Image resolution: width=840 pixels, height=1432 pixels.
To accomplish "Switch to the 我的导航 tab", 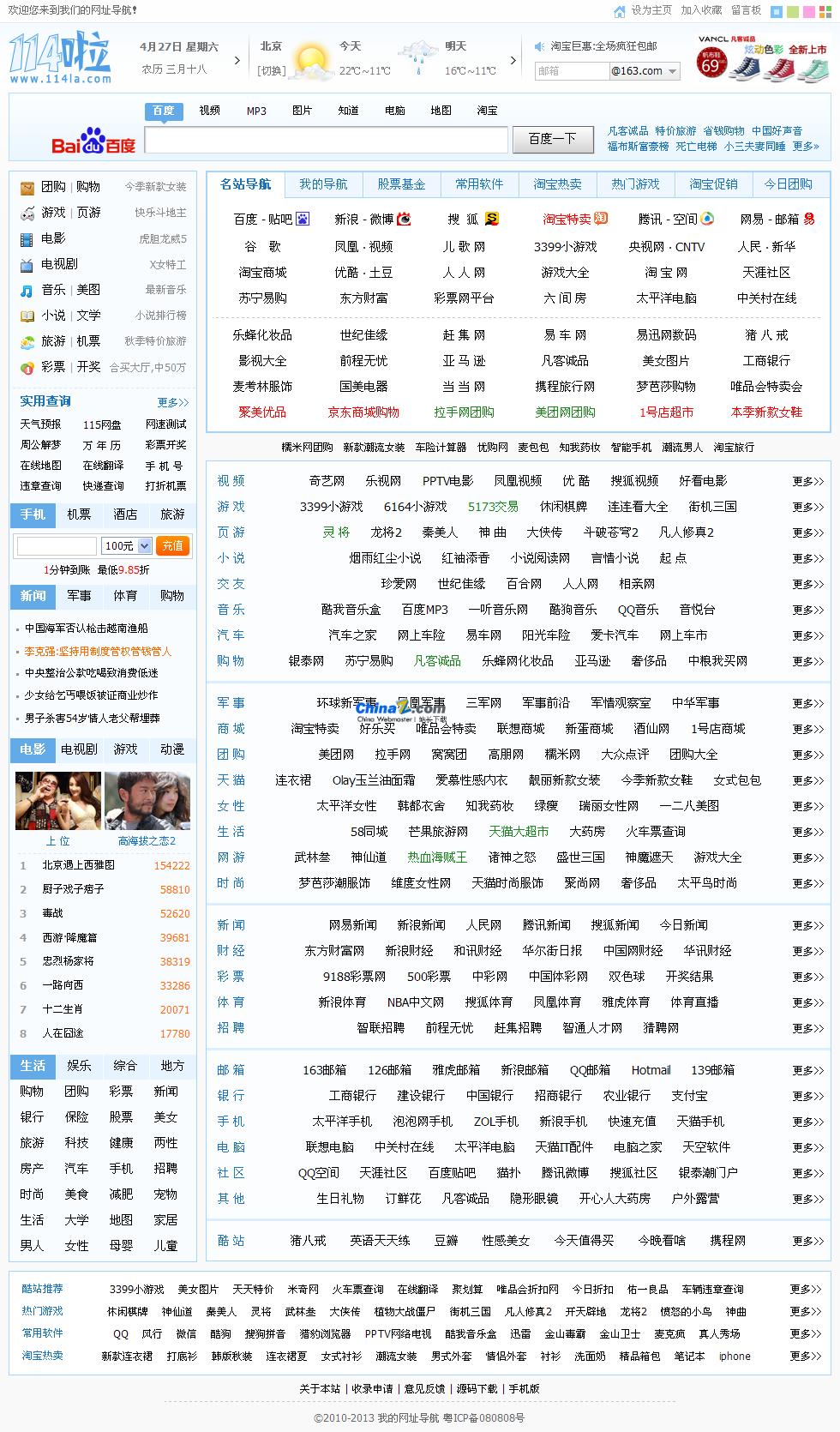I will point(323,184).
